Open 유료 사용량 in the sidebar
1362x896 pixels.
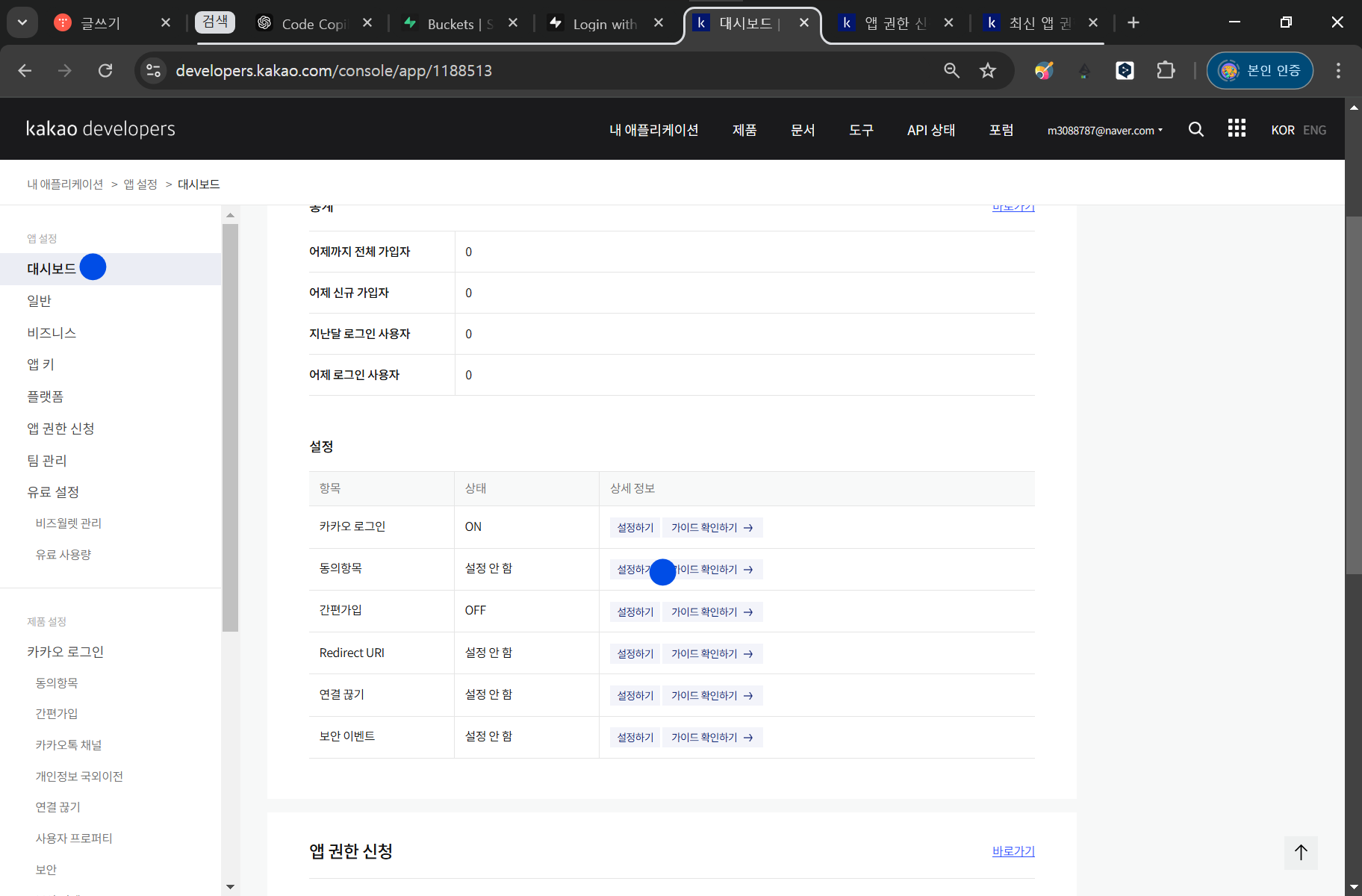[x=63, y=555]
